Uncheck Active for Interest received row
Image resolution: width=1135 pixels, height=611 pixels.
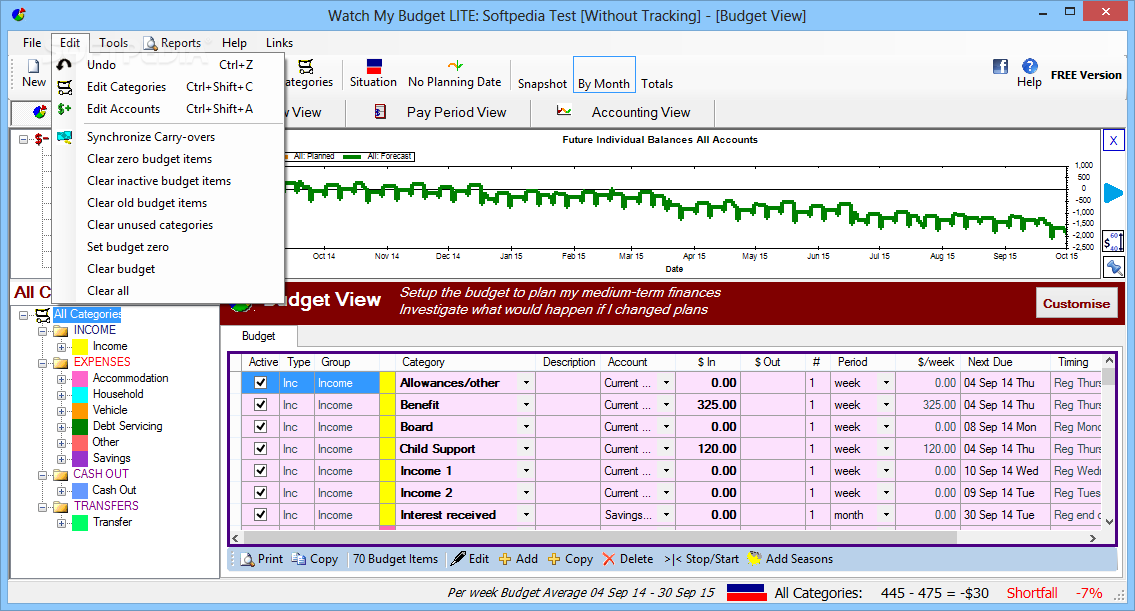tap(261, 515)
